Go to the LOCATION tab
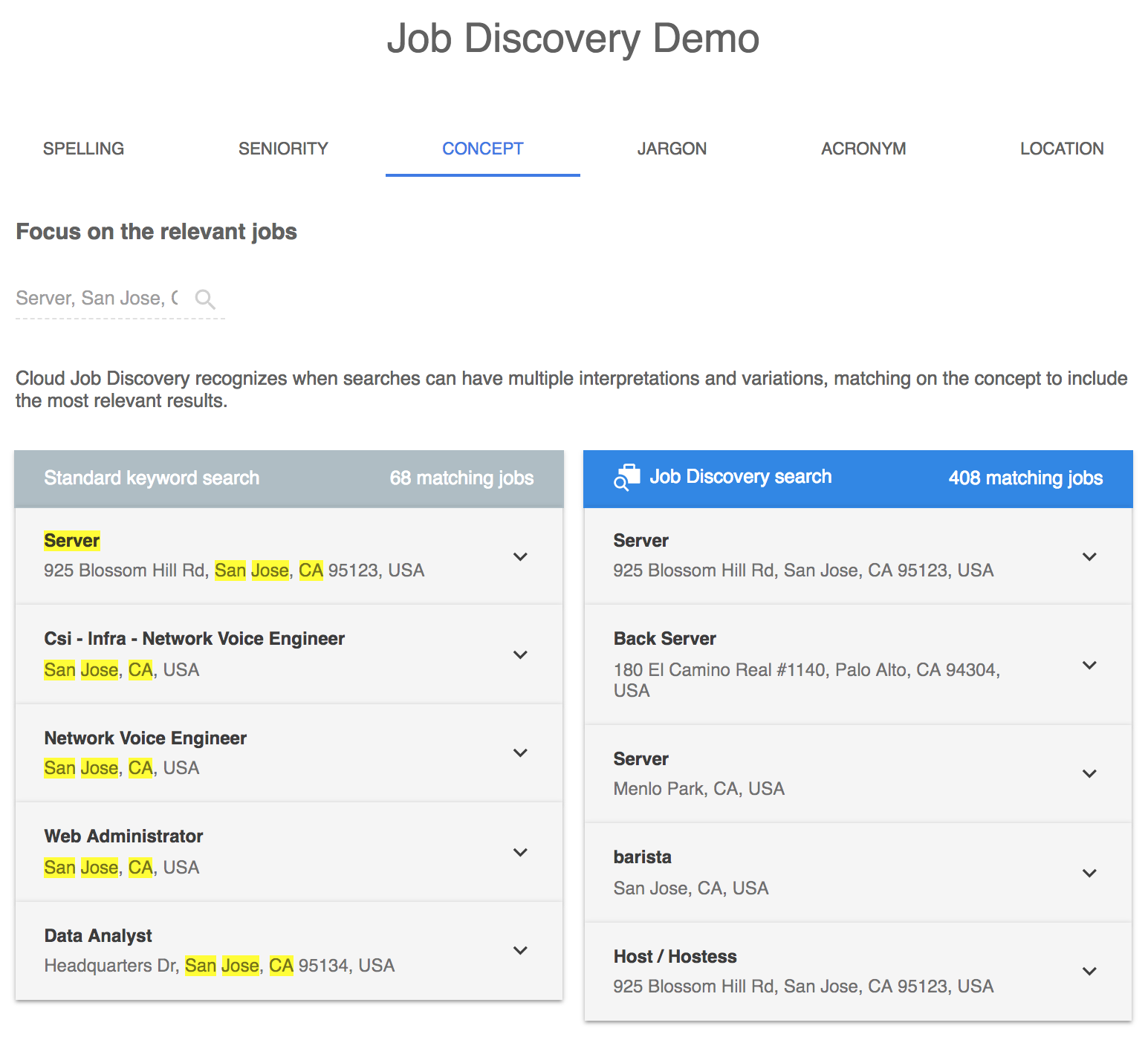Screen dimensions: 1148x1040 point(1062,149)
